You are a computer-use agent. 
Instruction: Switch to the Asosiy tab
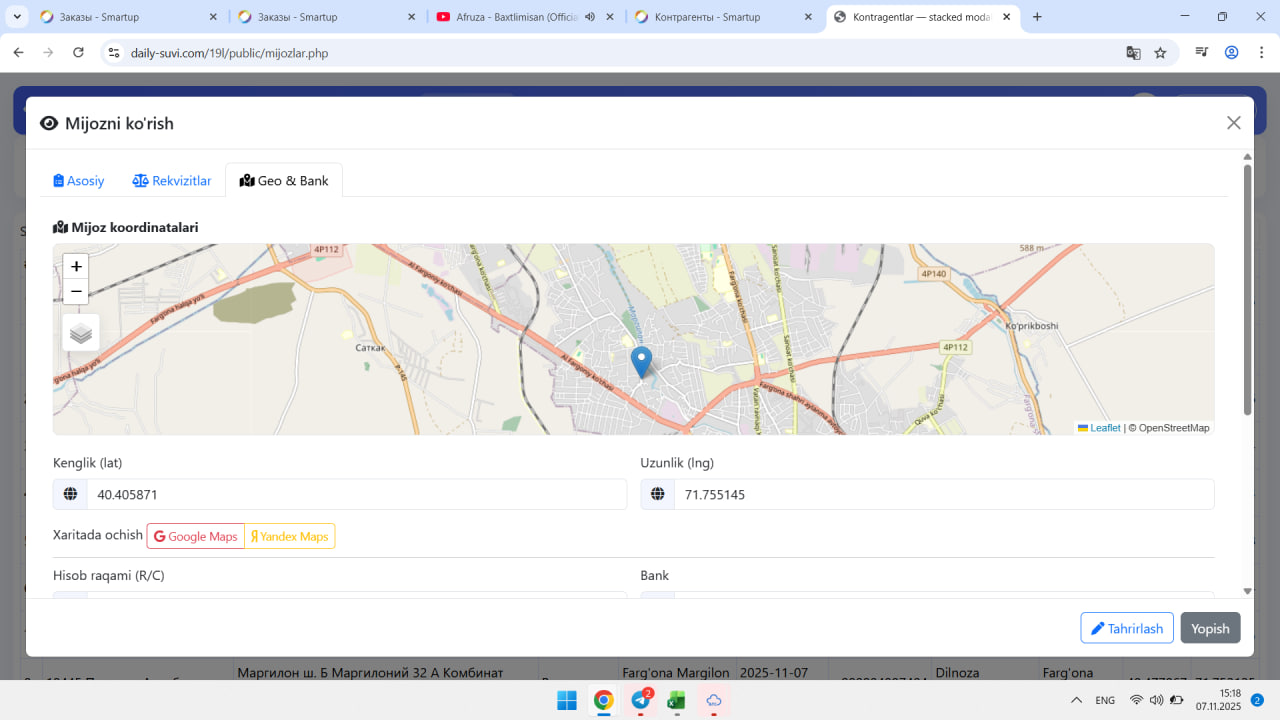(79, 181)
